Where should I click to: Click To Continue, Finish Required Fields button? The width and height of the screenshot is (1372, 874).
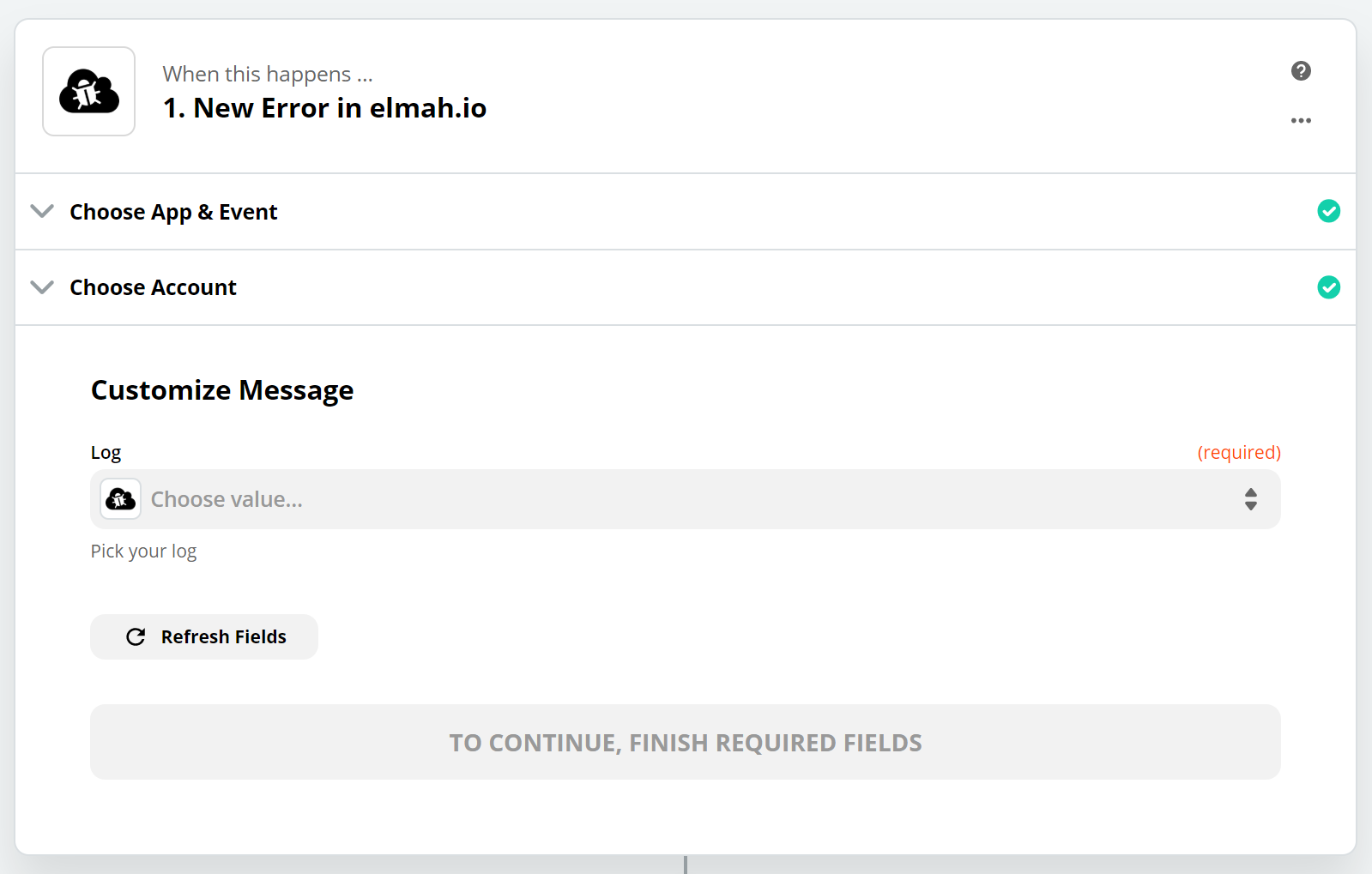(x=686, y=742)
